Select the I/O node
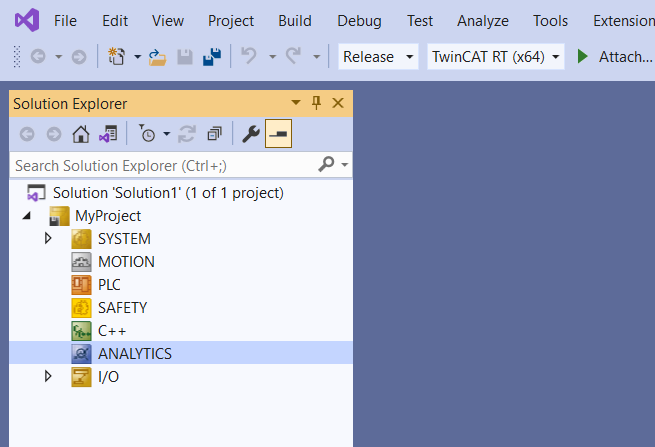Image resolution: width=655 pixels, height=447 pixels. [108, 376]
